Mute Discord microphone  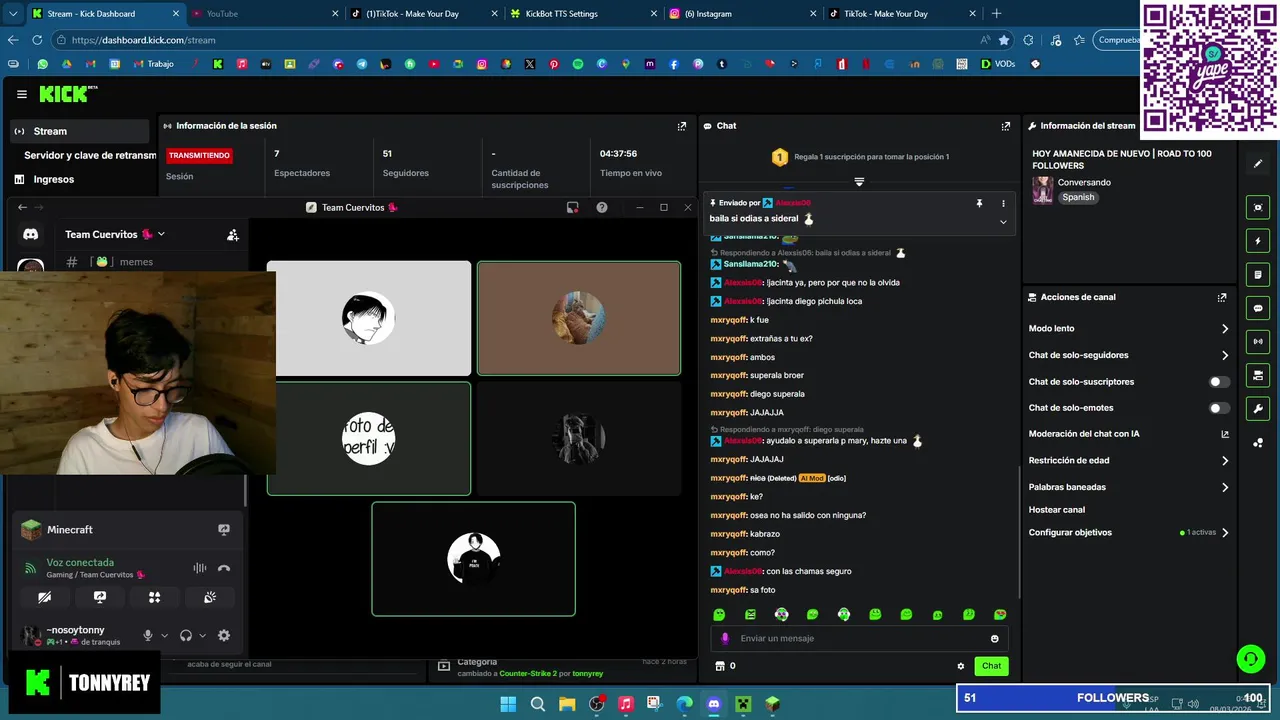[148, 635]
